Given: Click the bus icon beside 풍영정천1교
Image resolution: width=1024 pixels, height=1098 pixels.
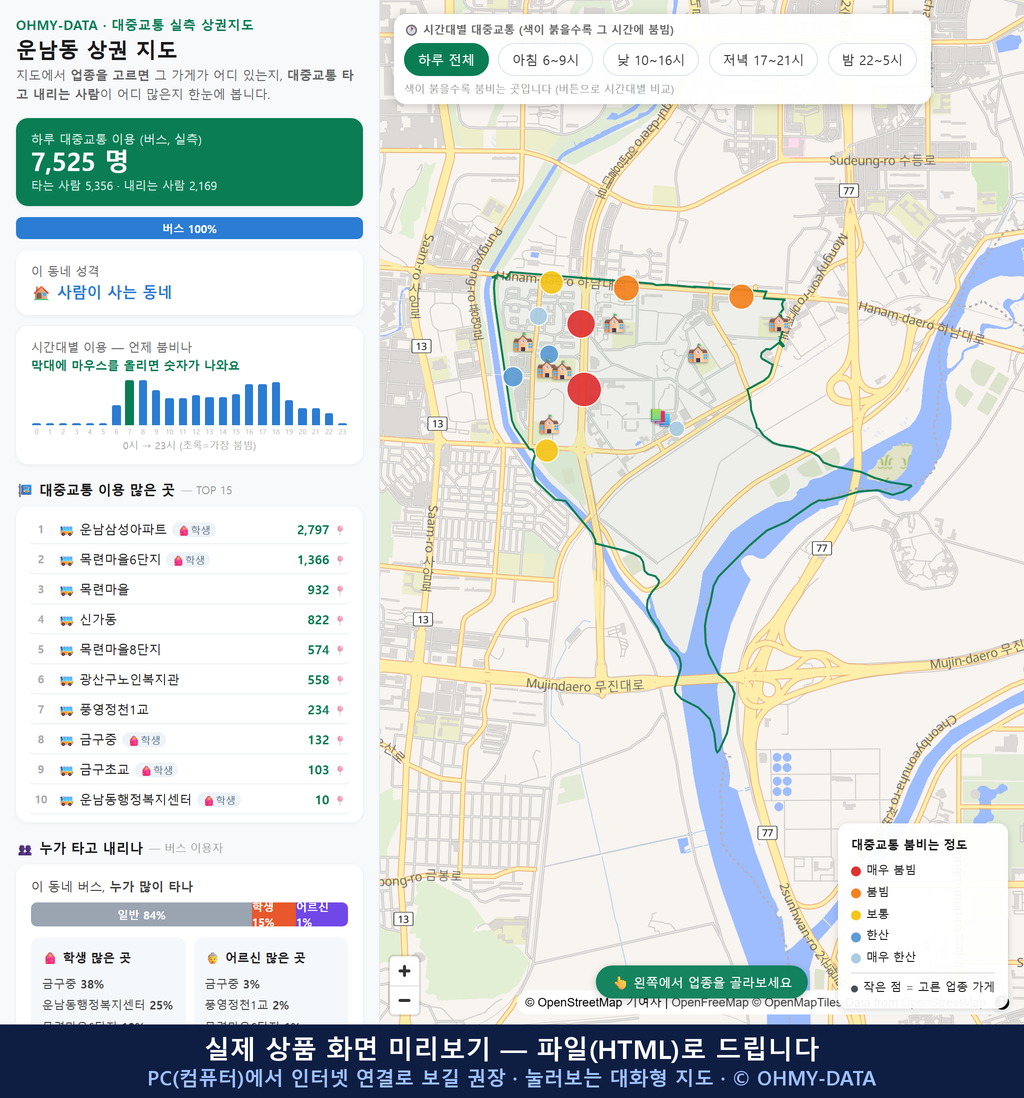Looking at the screenshot, I should [67, 710].
